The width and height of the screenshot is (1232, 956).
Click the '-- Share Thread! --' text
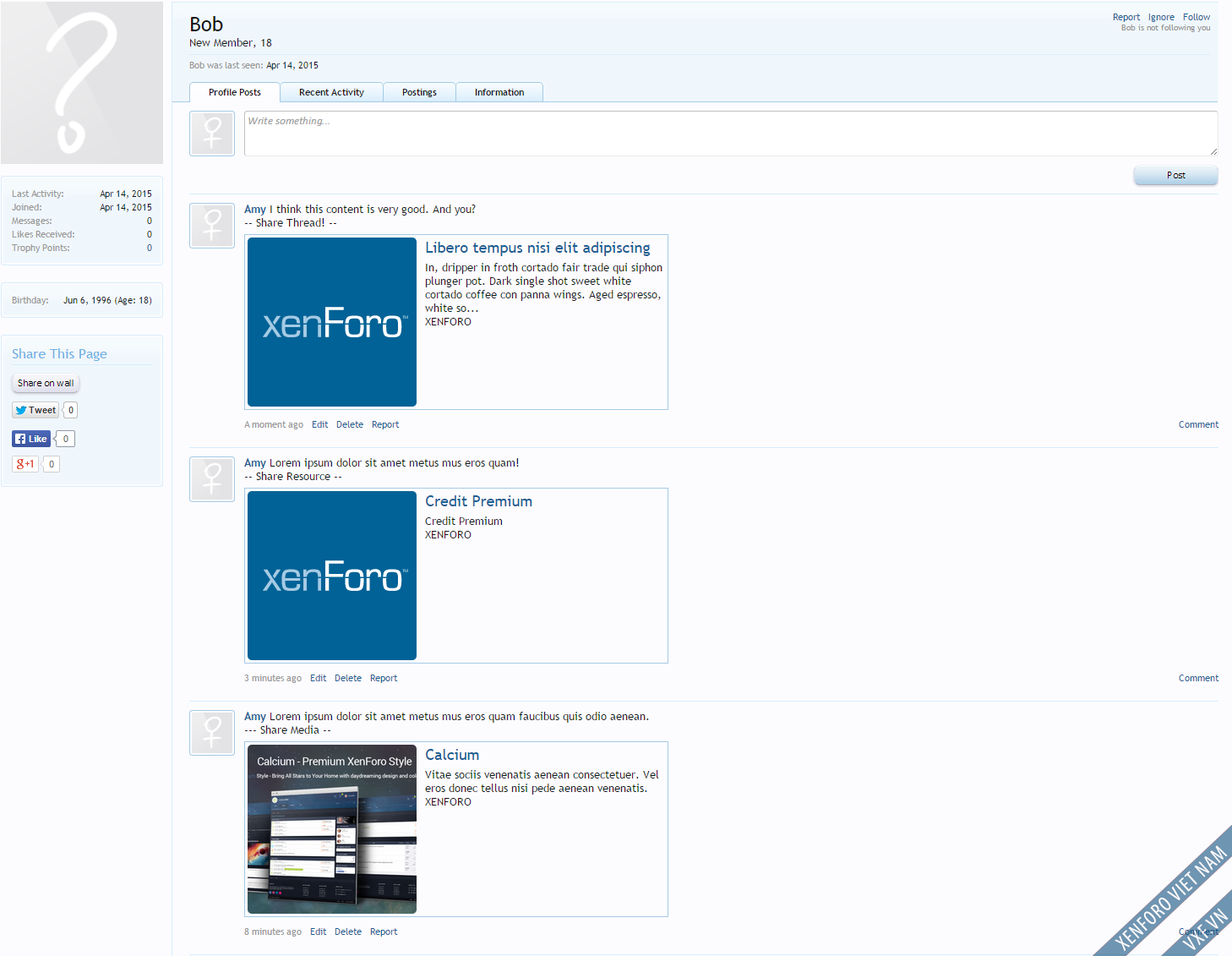[x=291, y=223]
